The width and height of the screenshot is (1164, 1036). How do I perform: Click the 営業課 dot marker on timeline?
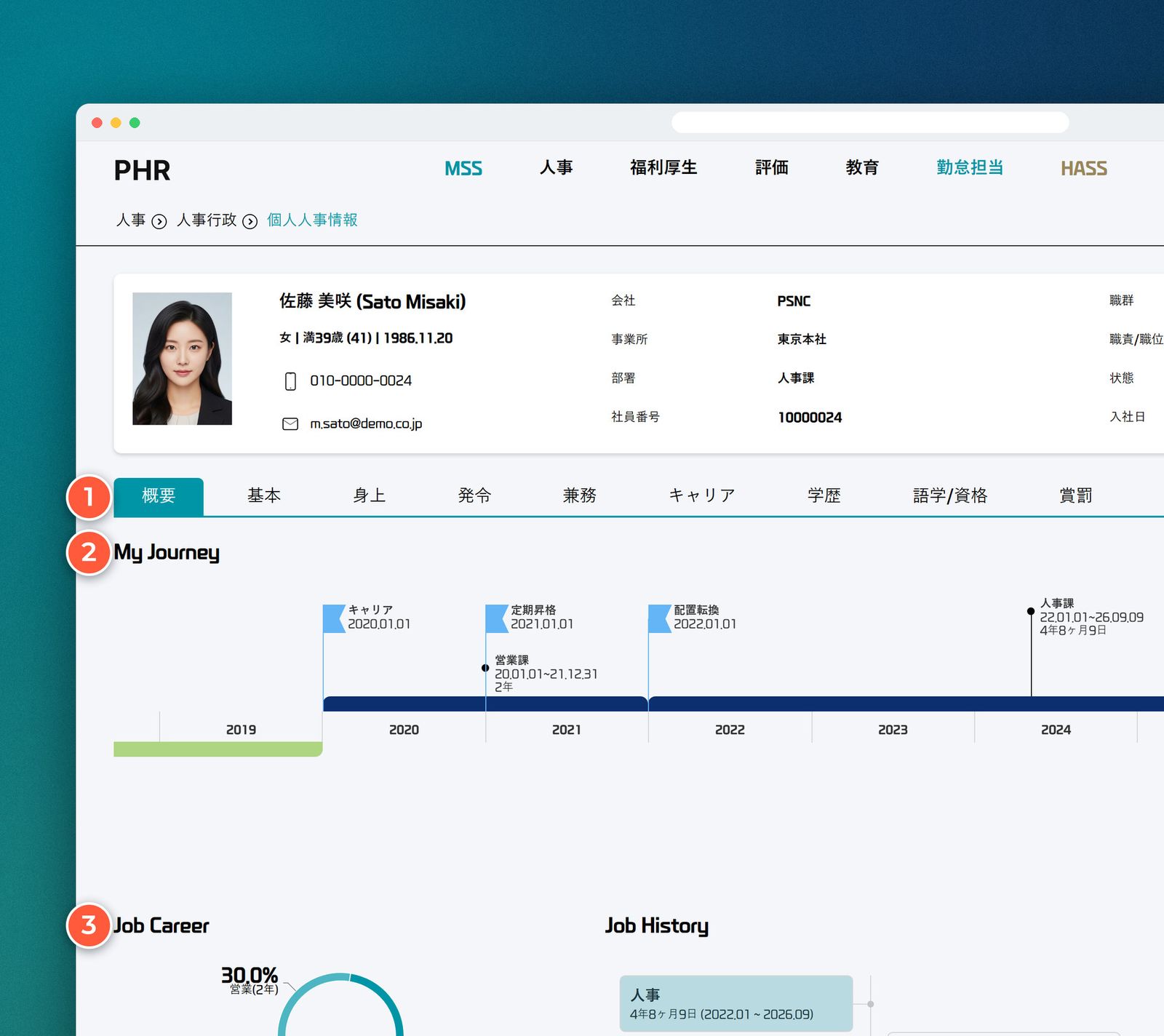tap(485, 668)
